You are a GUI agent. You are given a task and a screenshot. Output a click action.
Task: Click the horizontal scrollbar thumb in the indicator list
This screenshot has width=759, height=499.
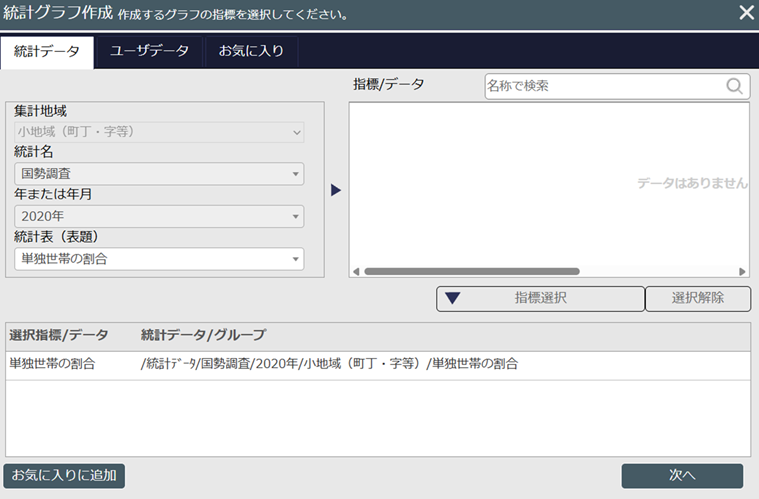[x=470, y=271]
